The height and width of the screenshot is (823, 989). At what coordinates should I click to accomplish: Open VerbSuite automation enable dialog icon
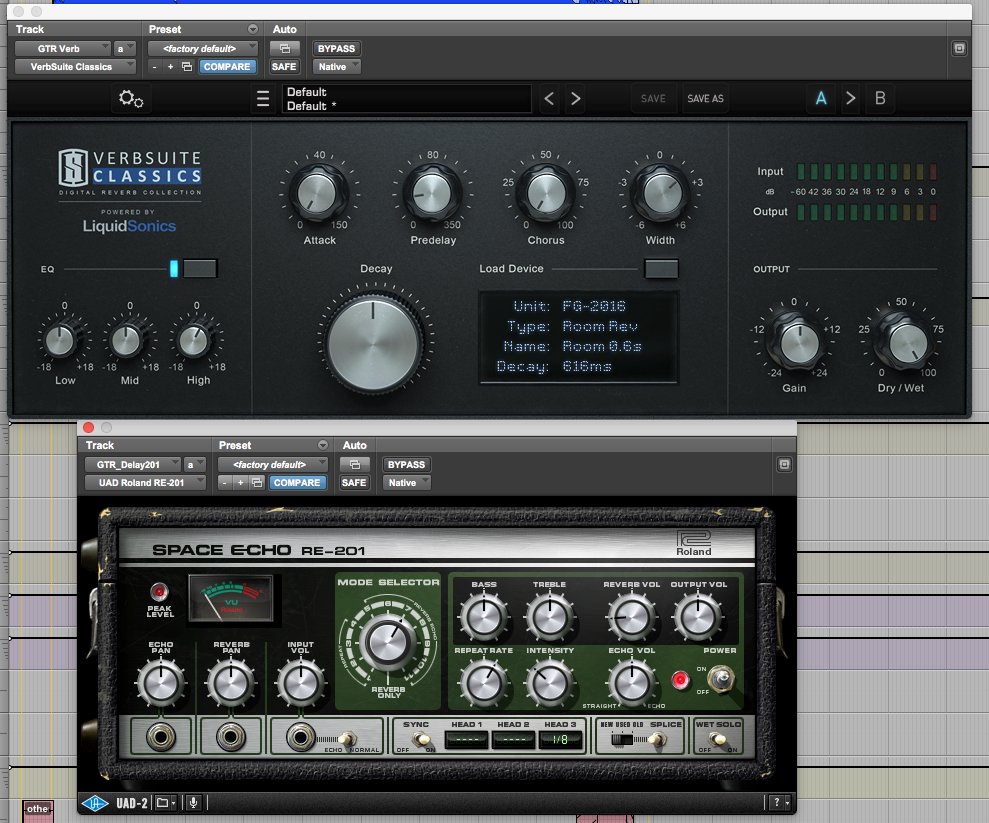[285, 49]
